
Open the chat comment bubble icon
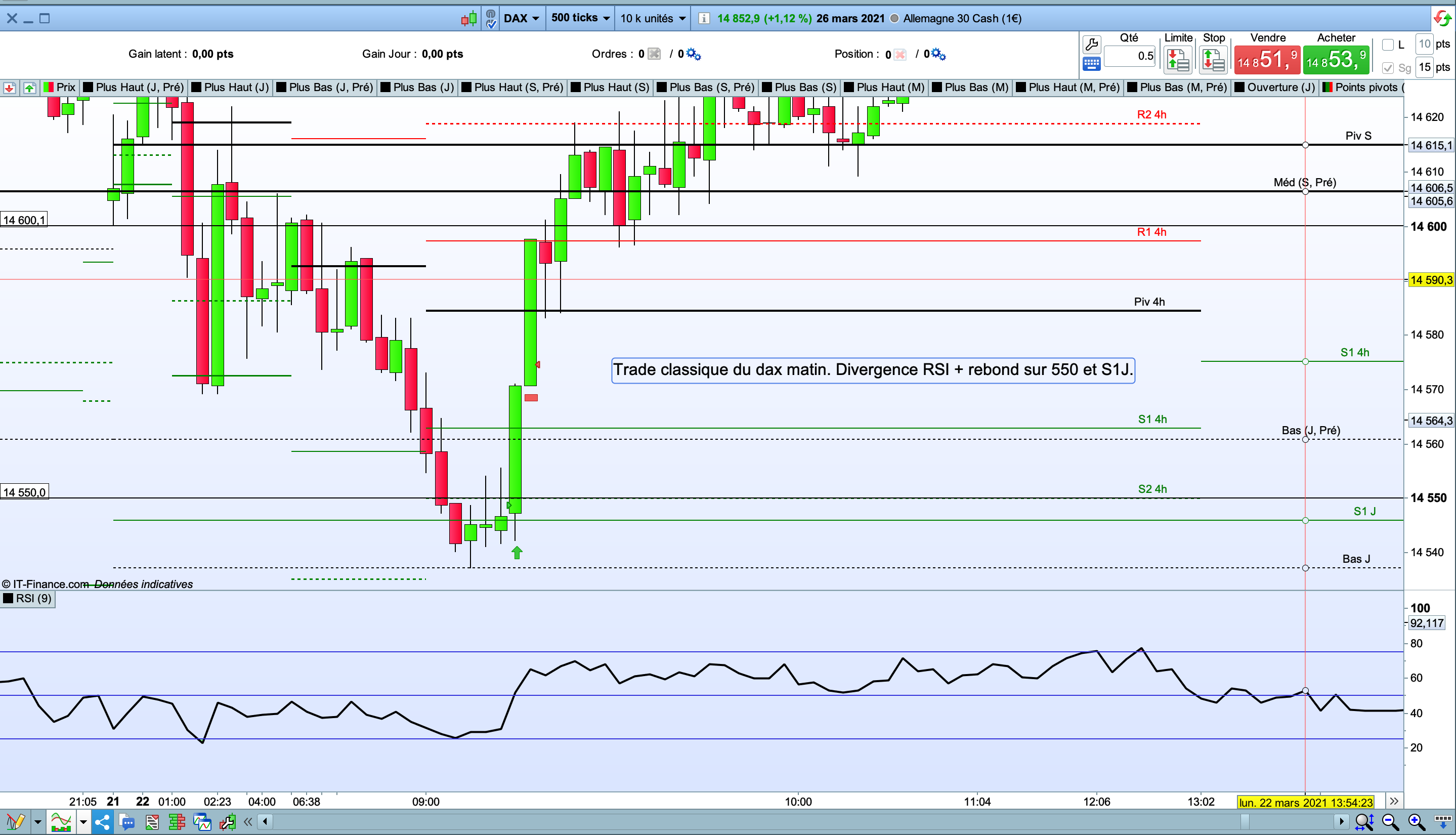(x=126, y=822)
